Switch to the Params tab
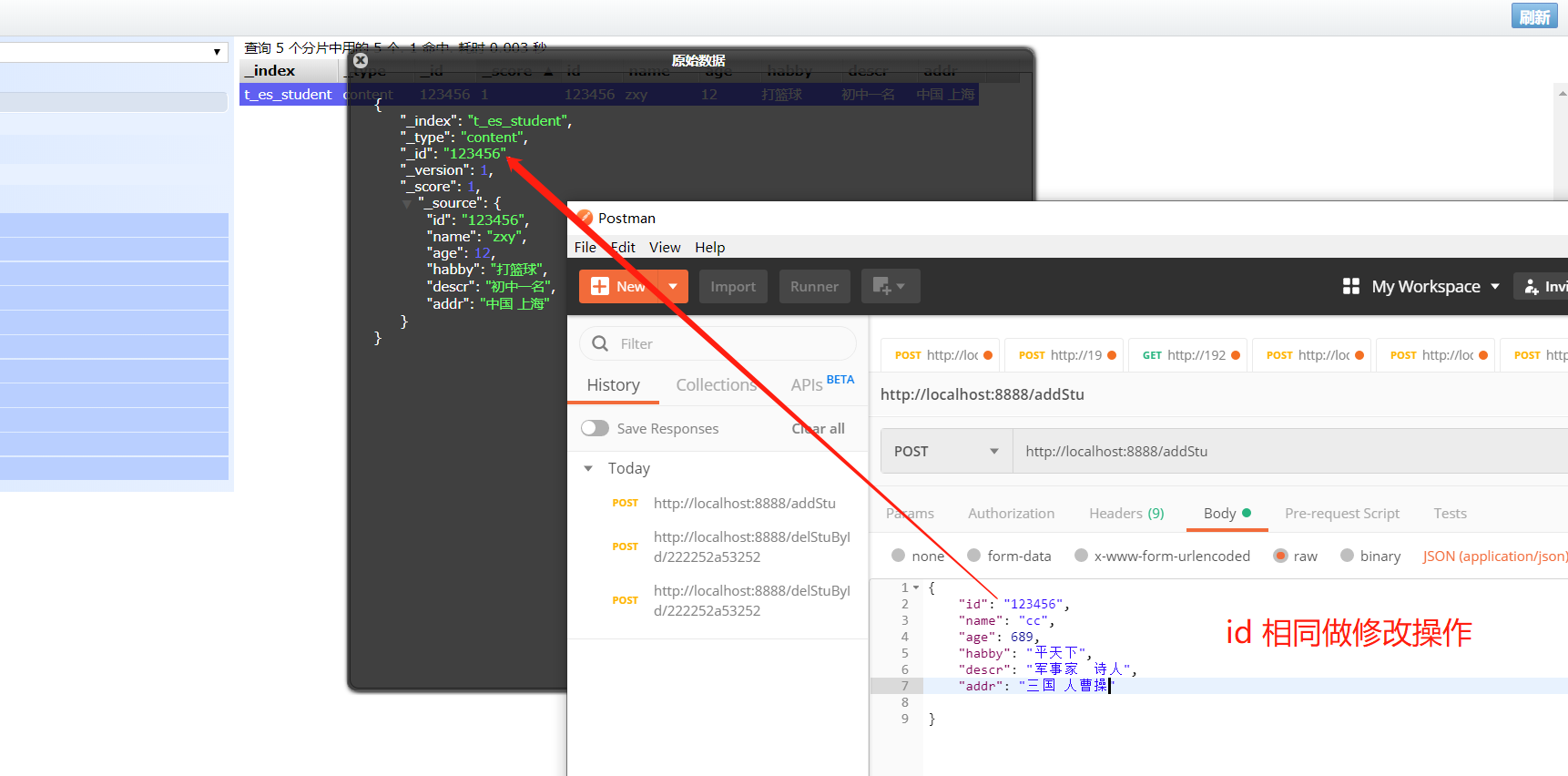The image size is (1568, 776). click(x=910, y=514)
